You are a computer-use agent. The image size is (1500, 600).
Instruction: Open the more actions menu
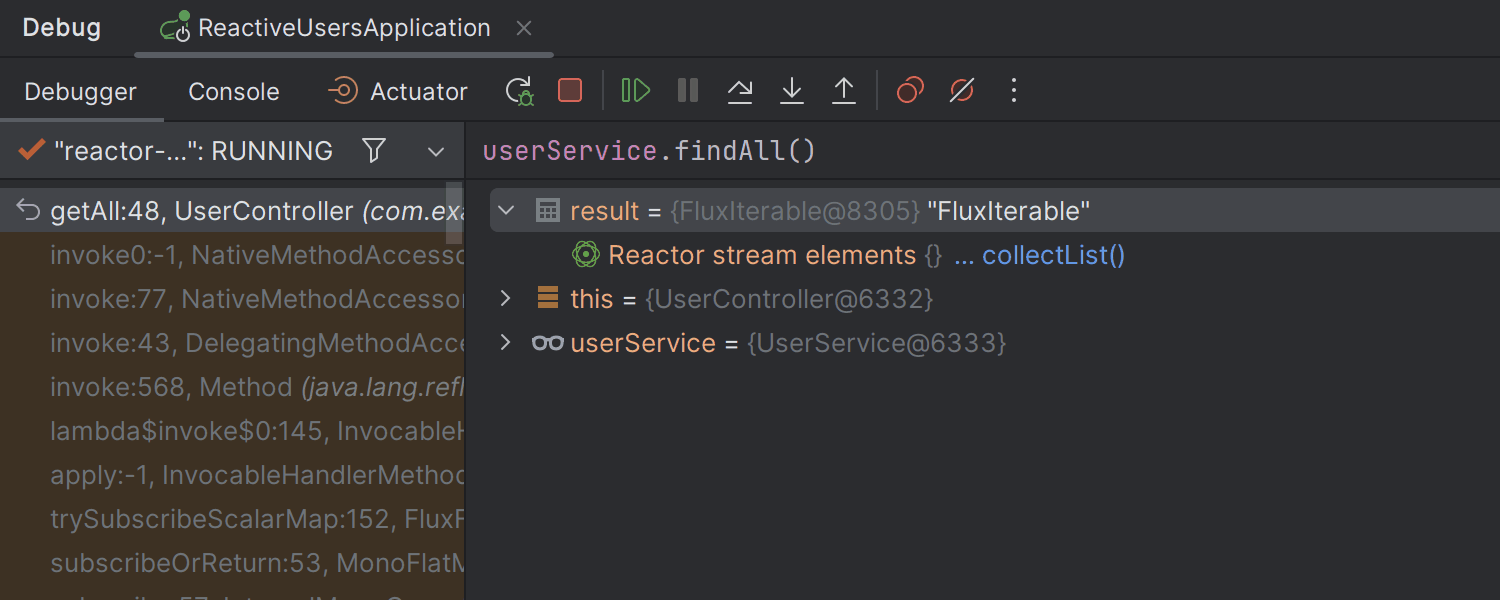point(1014,91)
